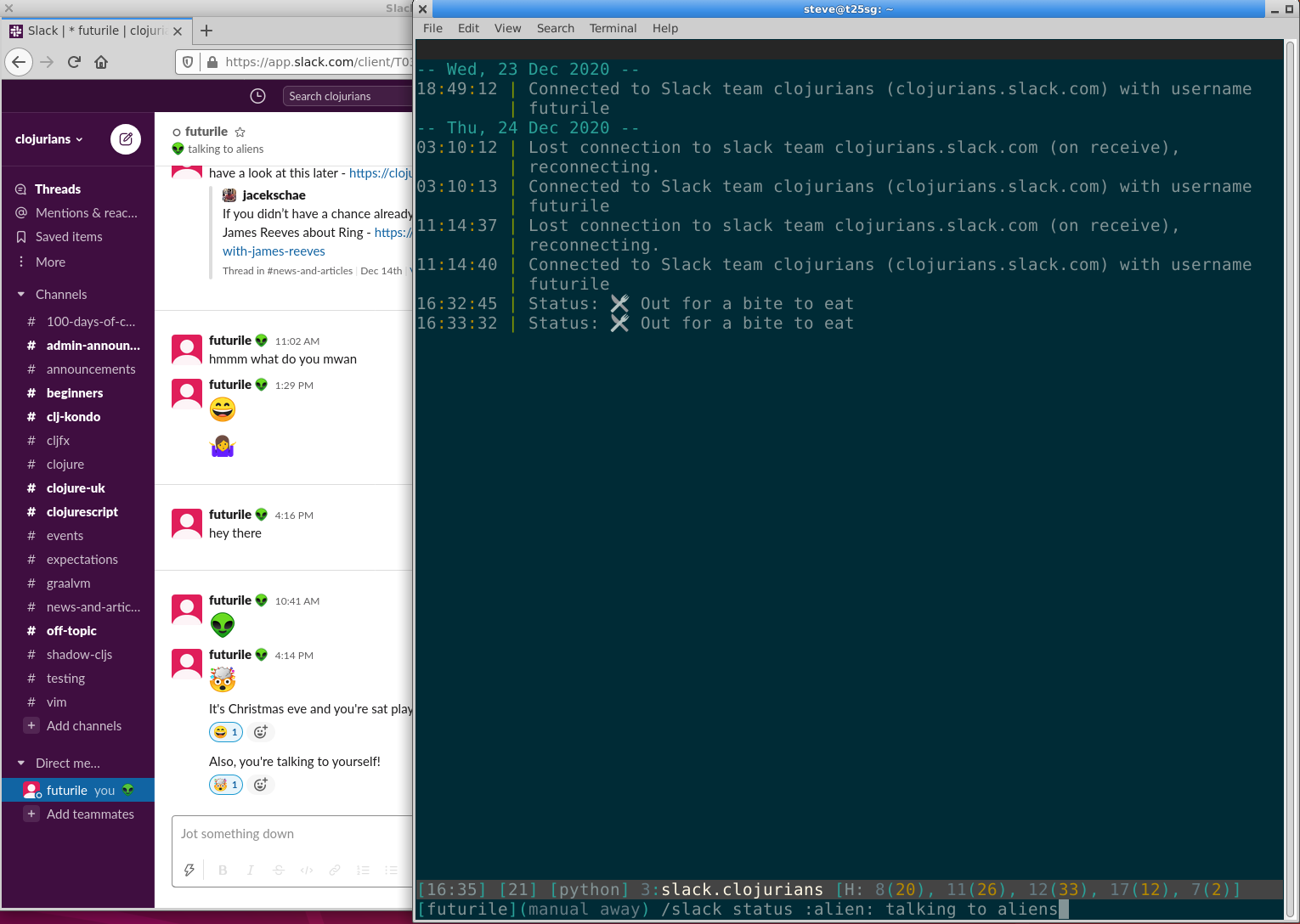Open the testing channel
The height and width of the screenshot is (924, 1300).
pyautogui.click(x=77, y=679)
